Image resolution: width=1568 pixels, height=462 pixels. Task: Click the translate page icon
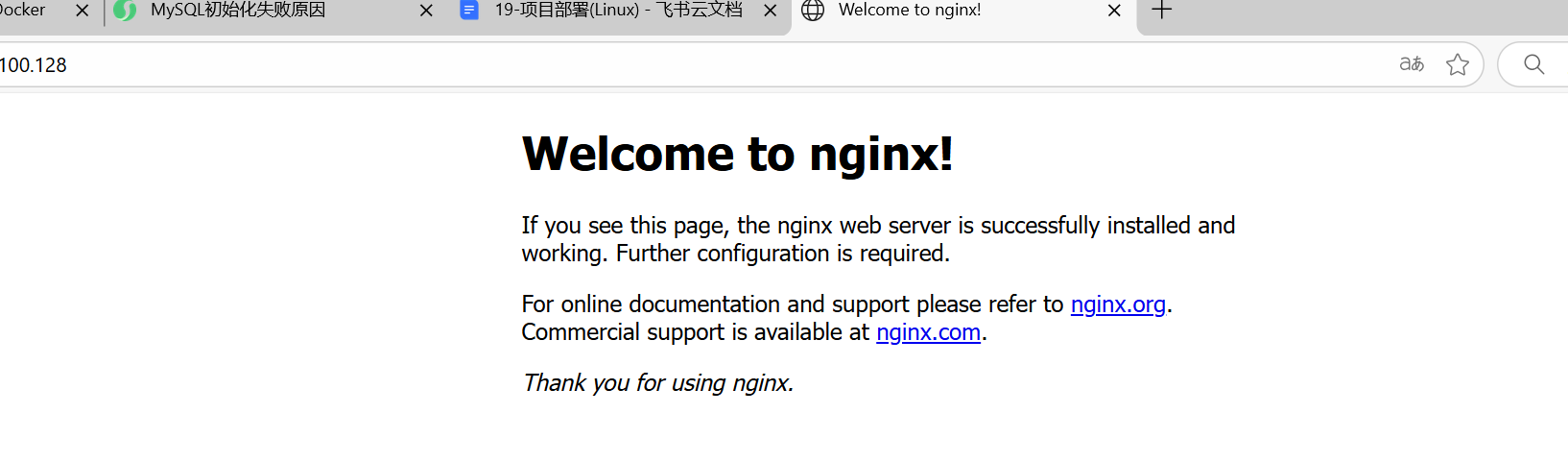(x=1412, y=64)
